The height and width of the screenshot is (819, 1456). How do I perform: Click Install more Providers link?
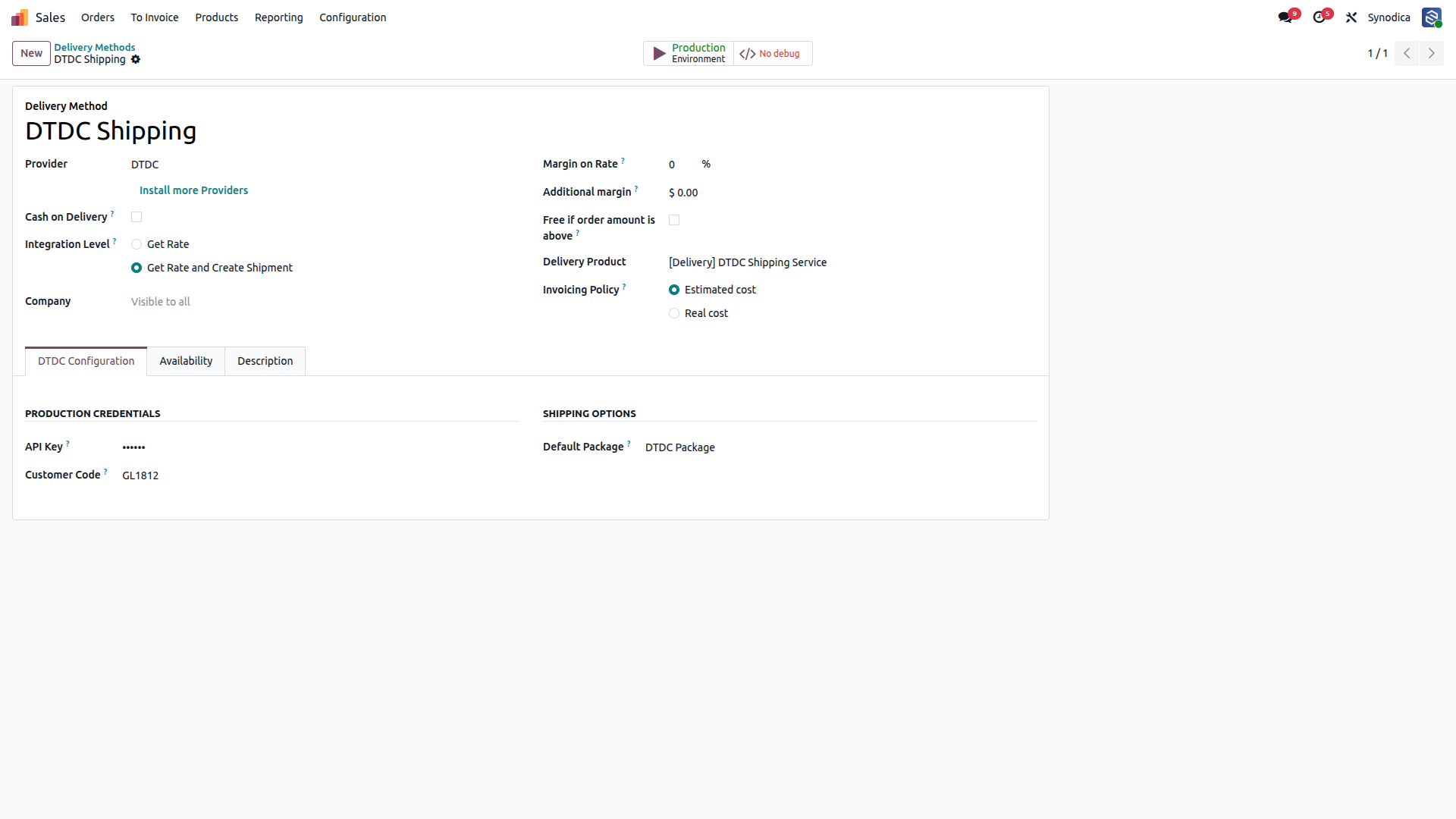point(193,190)
